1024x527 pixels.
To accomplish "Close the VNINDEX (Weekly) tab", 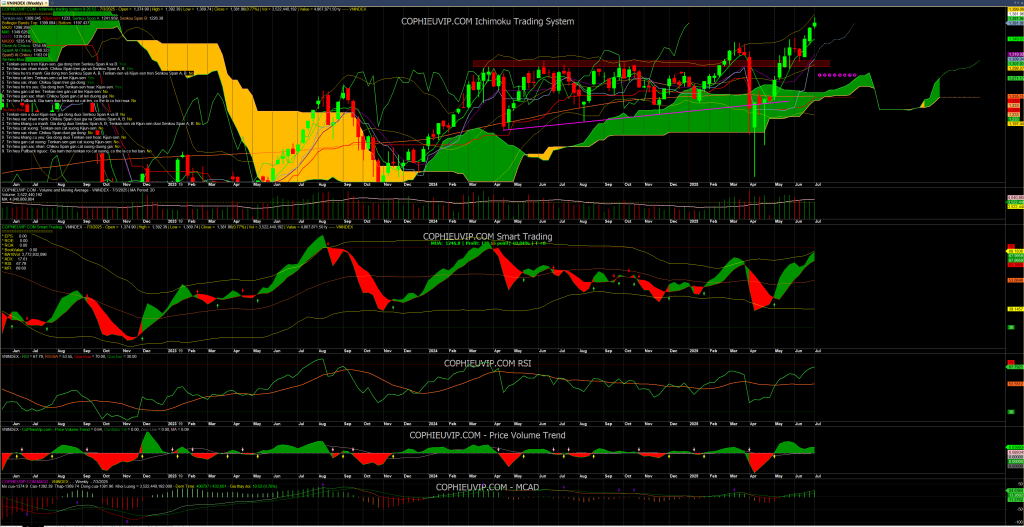I will point(46,3).
